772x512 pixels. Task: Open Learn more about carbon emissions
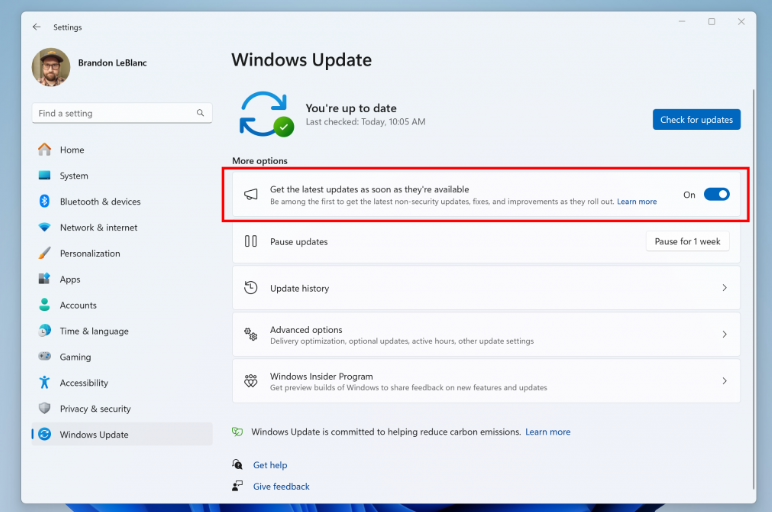pyautogui.click(x=547, y=432)
